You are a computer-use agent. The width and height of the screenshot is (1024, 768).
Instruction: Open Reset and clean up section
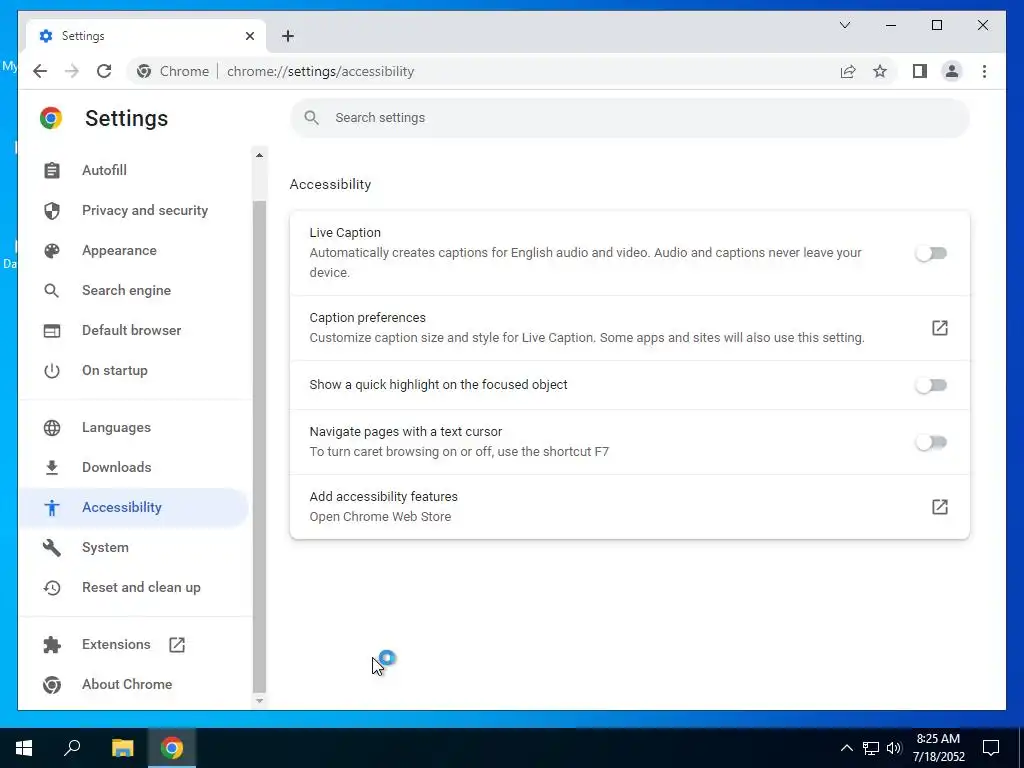(135, 588)
